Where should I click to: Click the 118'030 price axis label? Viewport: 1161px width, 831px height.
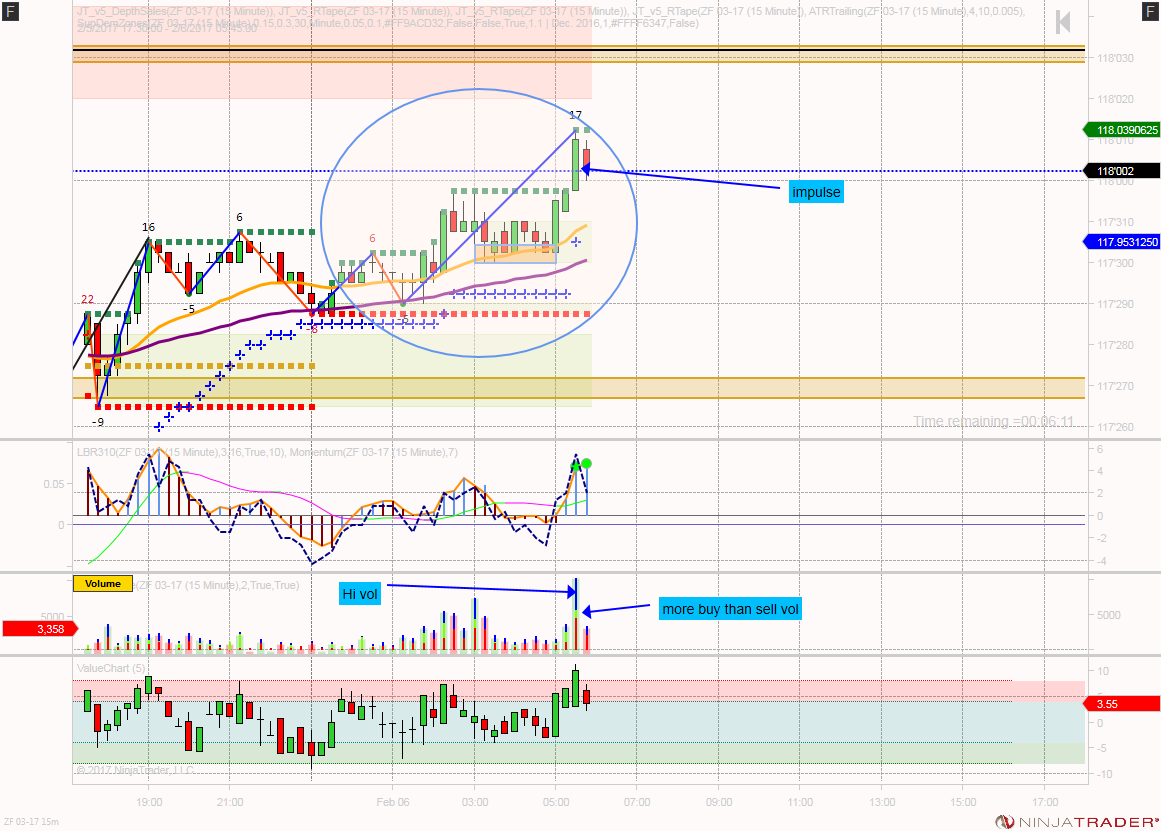pos(1115,58)
